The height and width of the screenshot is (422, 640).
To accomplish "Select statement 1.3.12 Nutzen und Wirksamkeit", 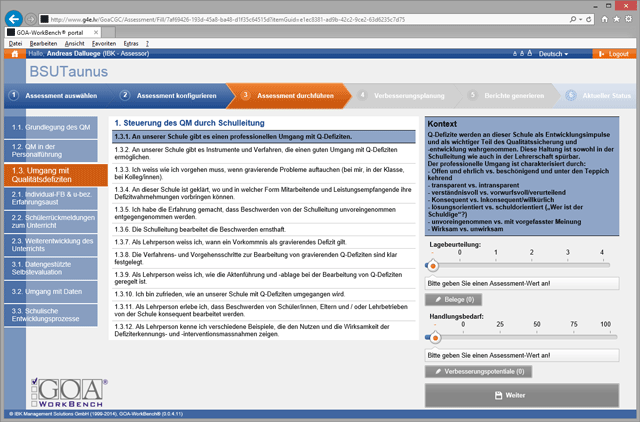I will click(x=264, y=331).
